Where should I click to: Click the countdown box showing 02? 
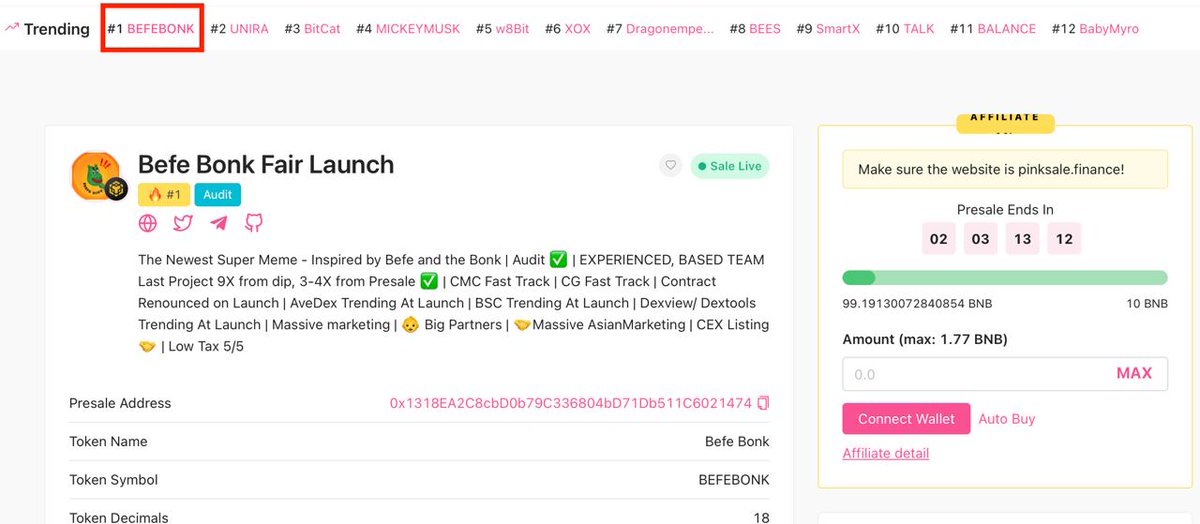coord(938,239)
